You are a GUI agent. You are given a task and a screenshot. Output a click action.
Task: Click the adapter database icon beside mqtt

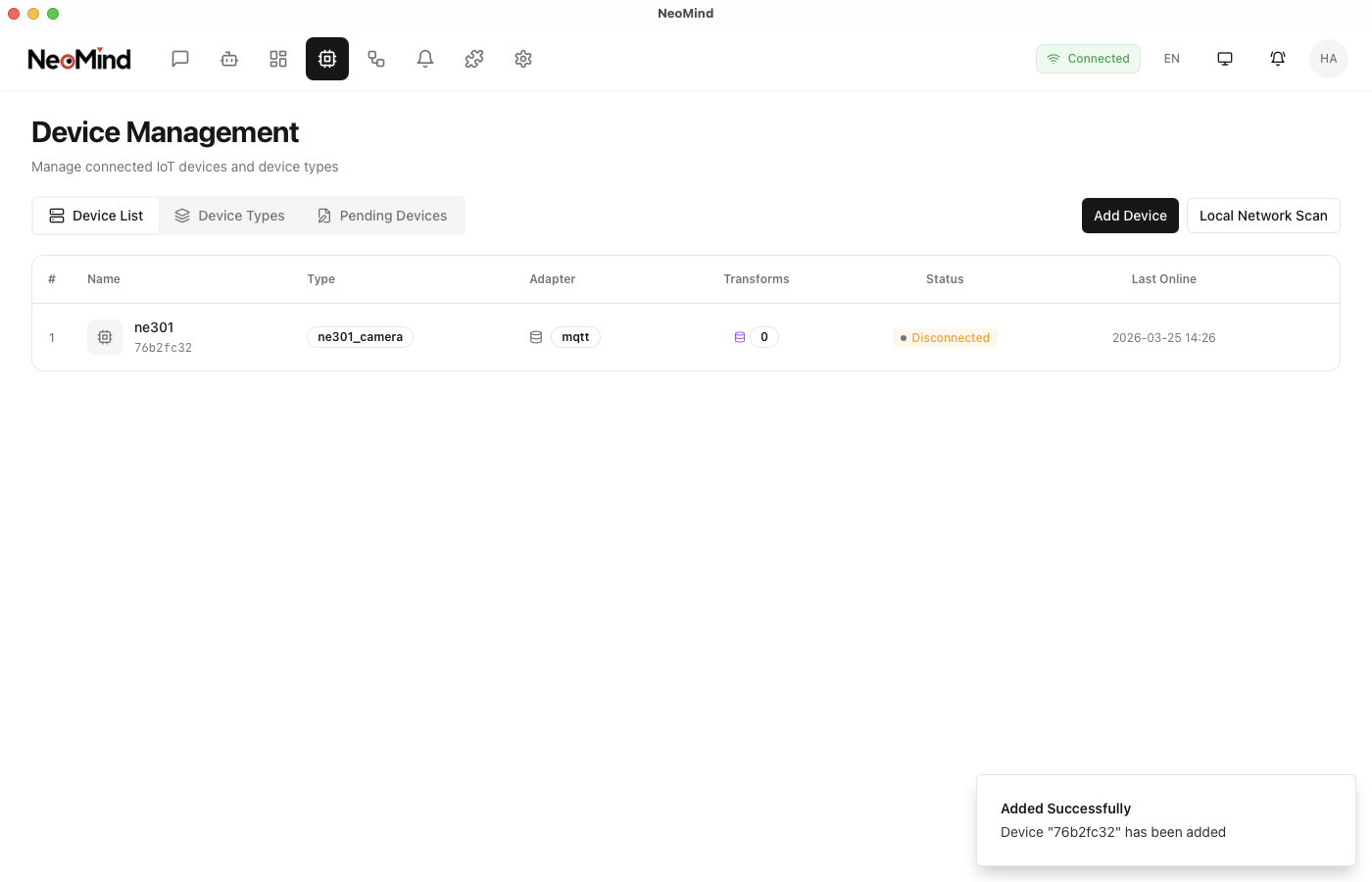tap(536, 336)
